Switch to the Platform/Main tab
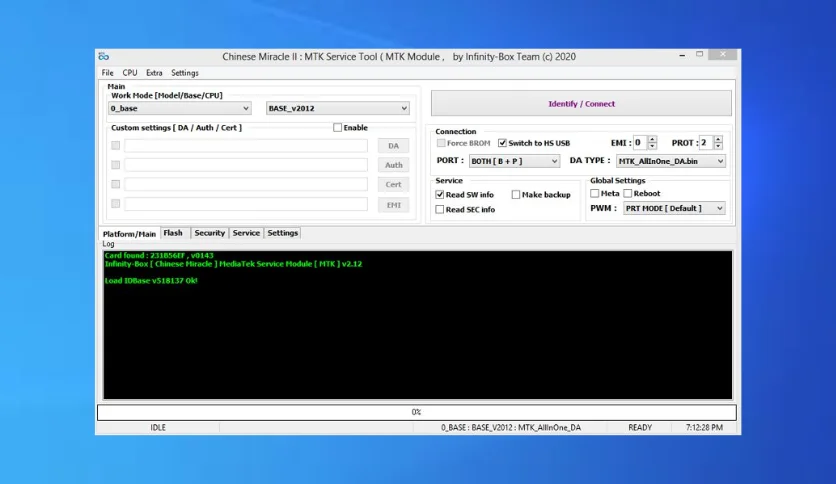The height and width of the screenshot is (484, 836). 130,233
